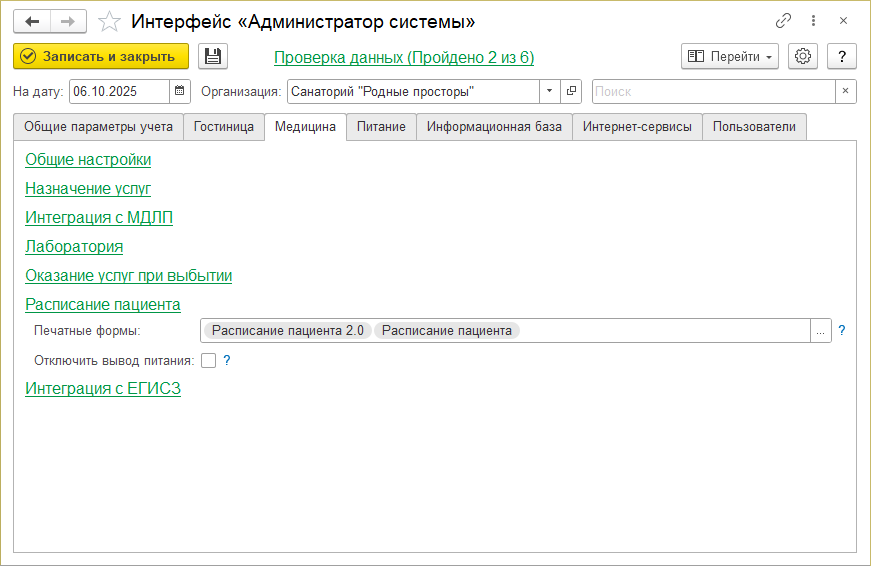This screenshot has width=871, height=566.
Task: Collapse the Расписание пациента section link
Action: (103, 304)
